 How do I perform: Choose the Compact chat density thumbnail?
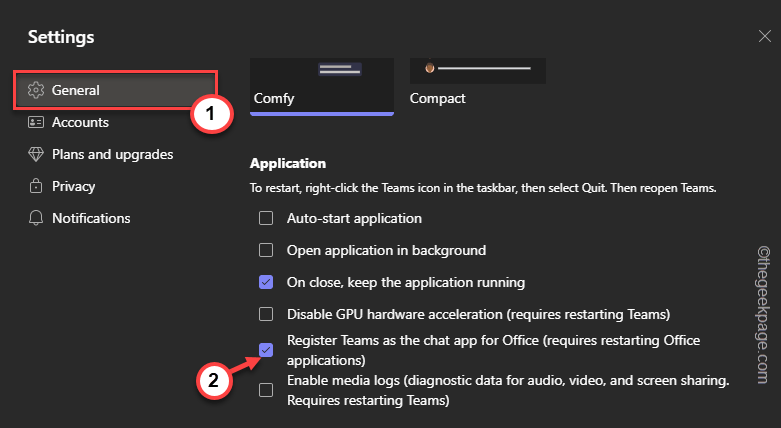[x=477, y=70]
